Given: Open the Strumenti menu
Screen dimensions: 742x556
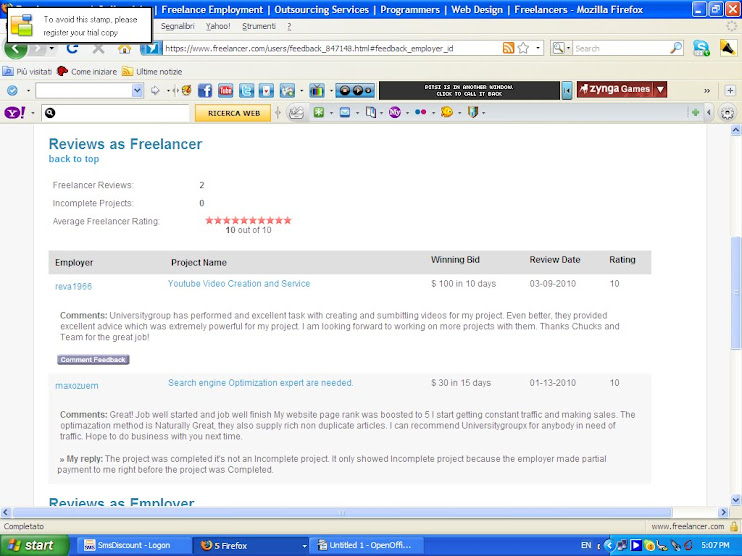Looking at the screenshot, I should (259, 26).
